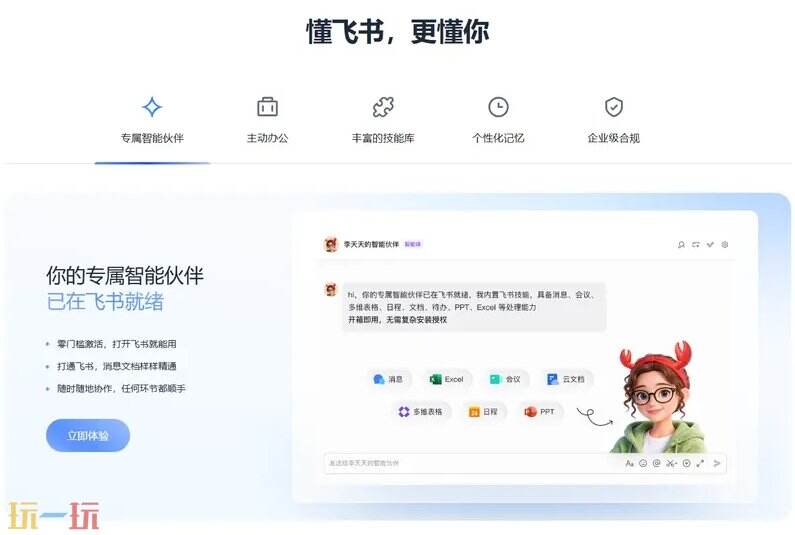Switch to the 主动办公 tab
The height and width of the screenshot is (535, 795).
point(267,121)
